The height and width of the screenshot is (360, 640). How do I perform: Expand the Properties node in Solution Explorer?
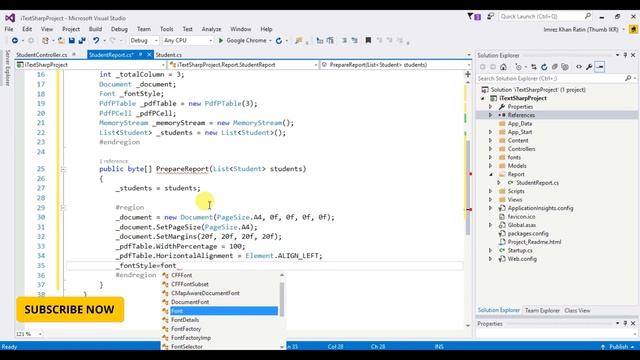(491, 107)
